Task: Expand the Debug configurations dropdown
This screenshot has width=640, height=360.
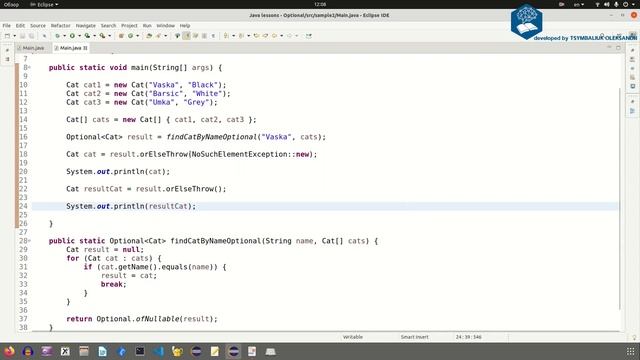Action: [64, 36]
